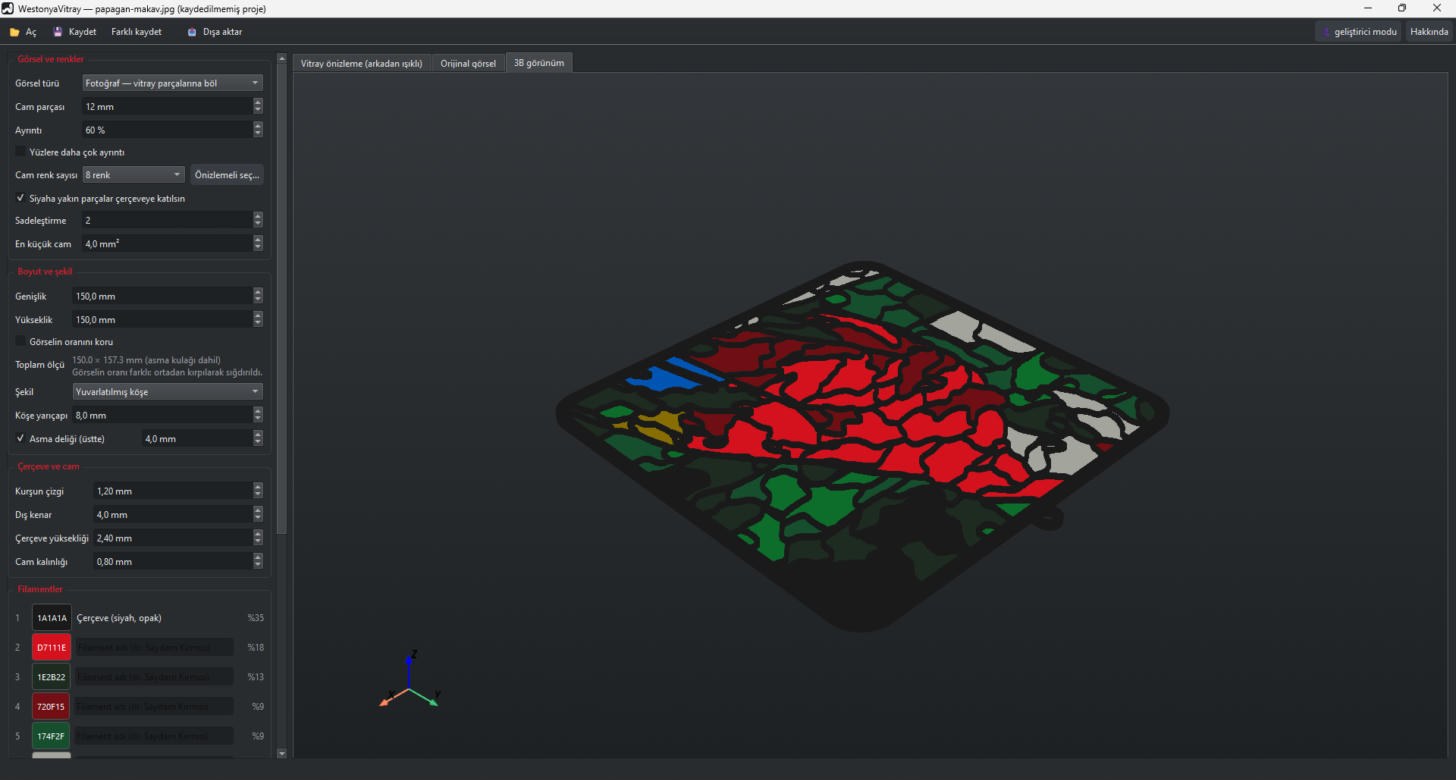This screenshot has height=780, width=1456.
Task: Choose Farklı kaydet to save as
Action: coord(136,32)
